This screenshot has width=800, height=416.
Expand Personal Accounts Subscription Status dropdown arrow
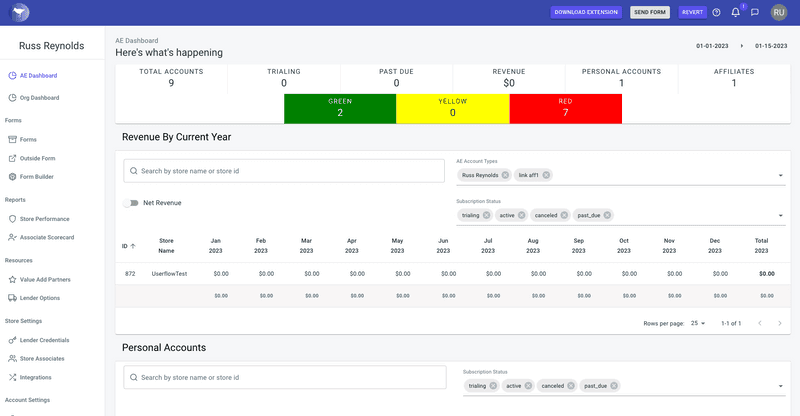pos(780,386)
